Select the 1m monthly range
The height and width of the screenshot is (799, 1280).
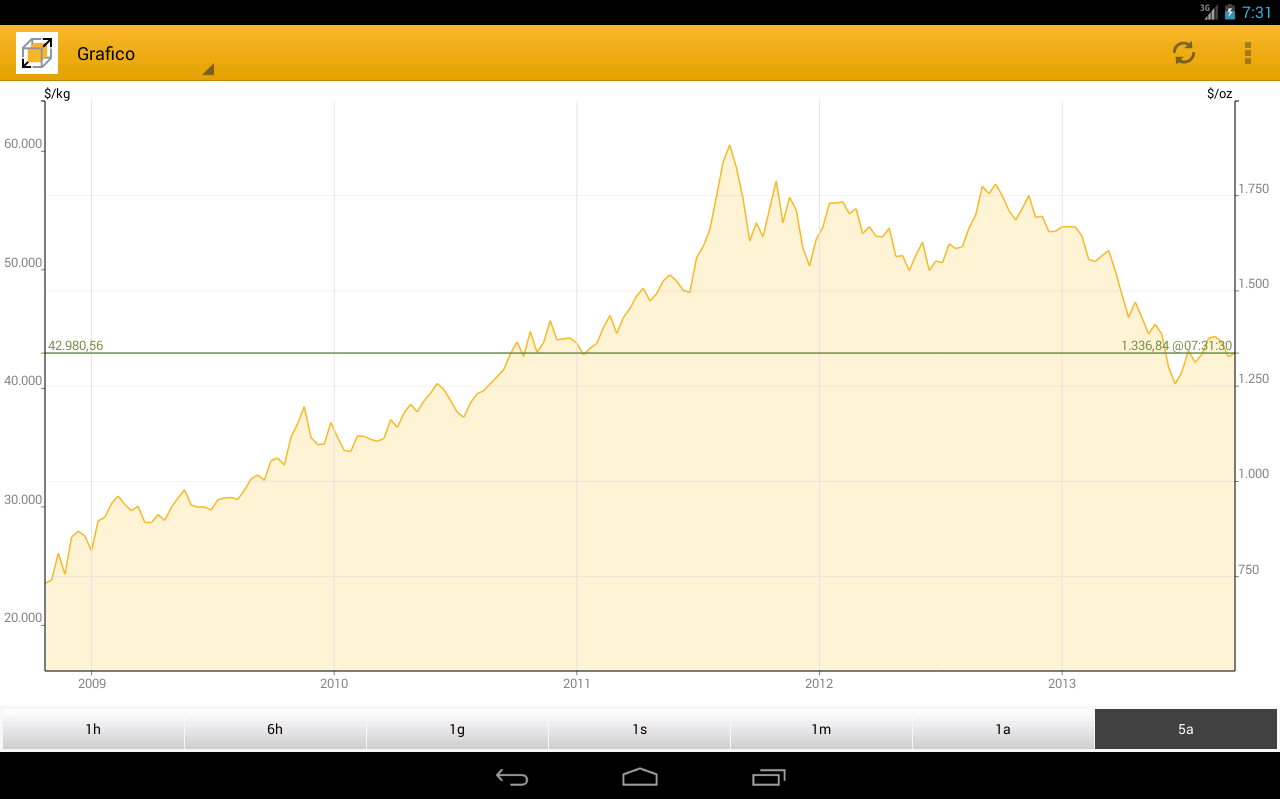pos(821,729)
